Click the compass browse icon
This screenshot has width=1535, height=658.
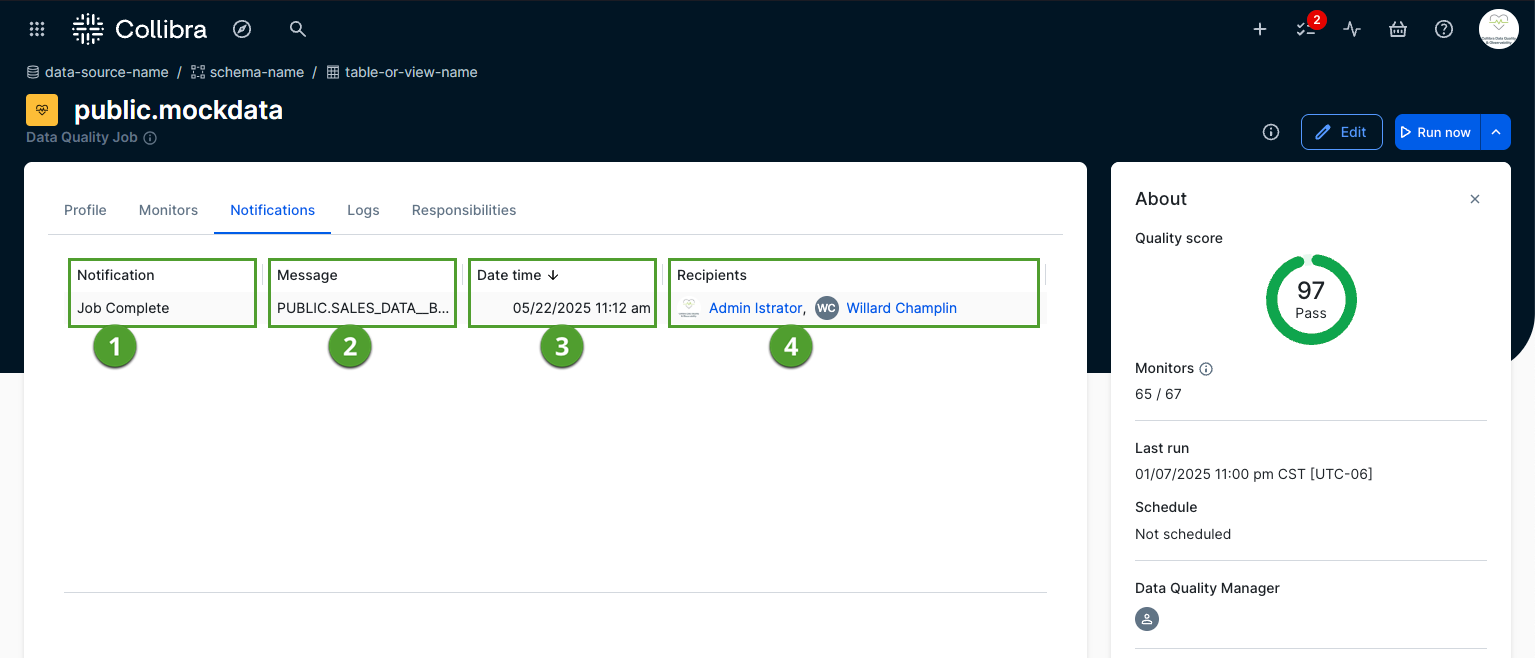pos(241,29)
